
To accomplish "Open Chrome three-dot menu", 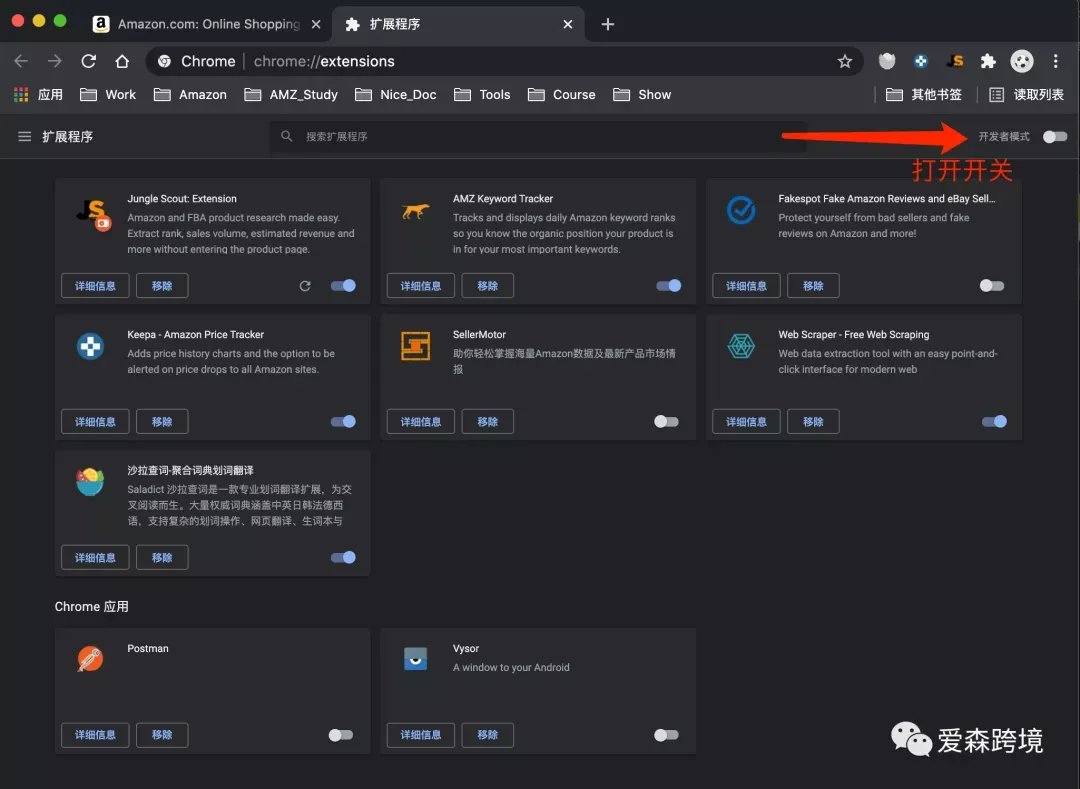I will point(1055,61).
